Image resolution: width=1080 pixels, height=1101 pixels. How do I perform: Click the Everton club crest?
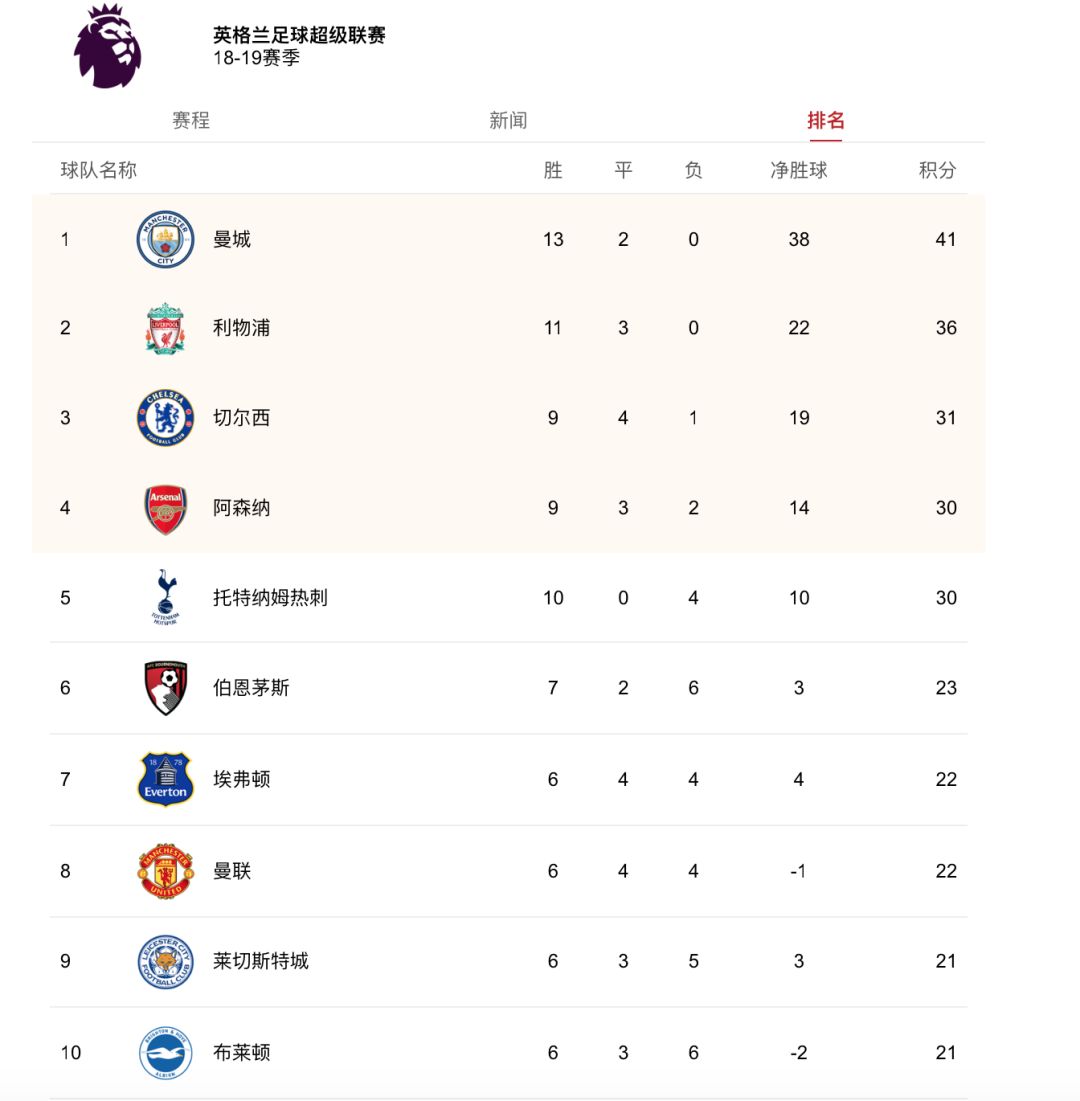pos(165,779)
